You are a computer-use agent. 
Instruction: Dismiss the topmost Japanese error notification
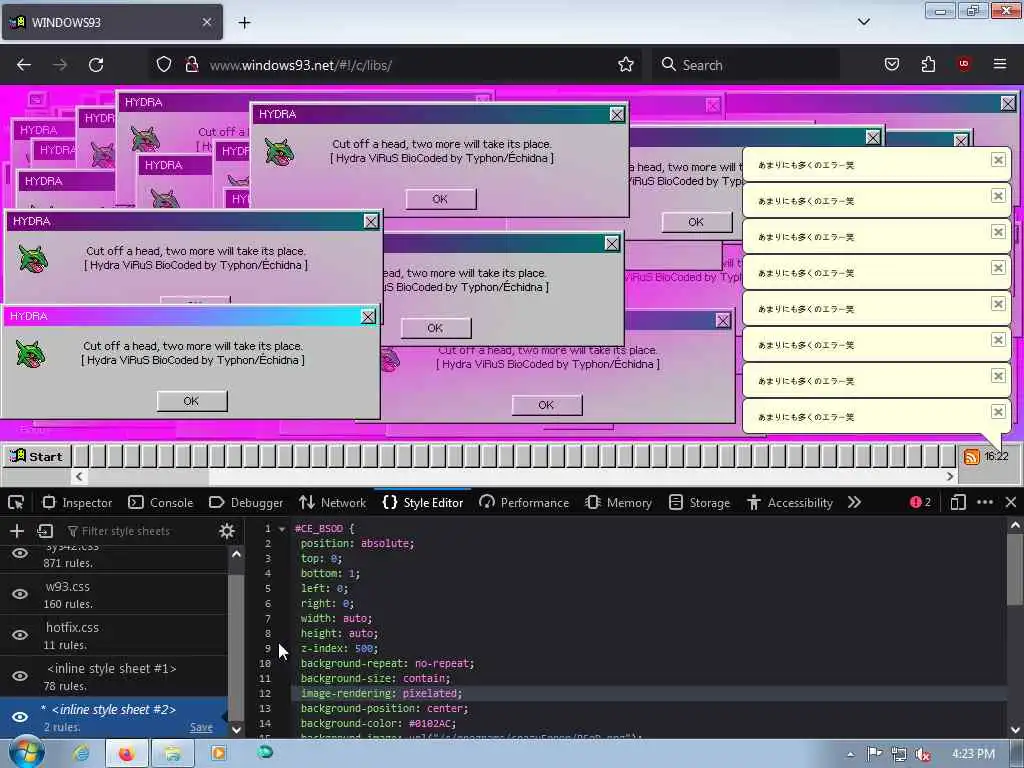(998, 160)
